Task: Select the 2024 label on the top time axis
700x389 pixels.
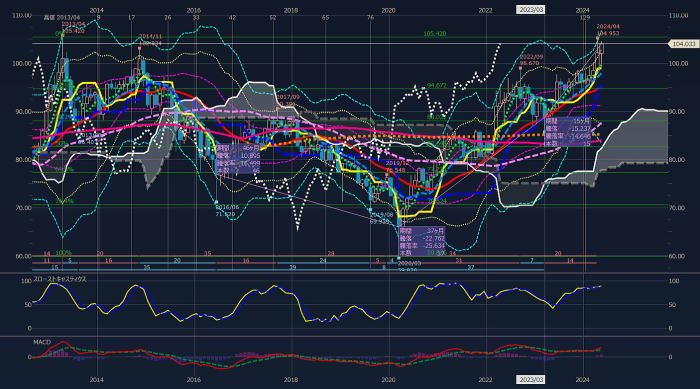Action: [x=582, y=10]
